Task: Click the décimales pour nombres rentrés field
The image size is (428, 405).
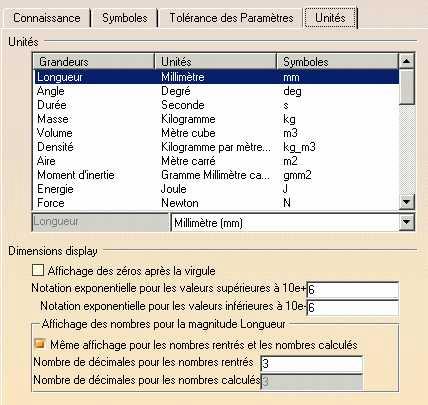Action: (311, 364)
